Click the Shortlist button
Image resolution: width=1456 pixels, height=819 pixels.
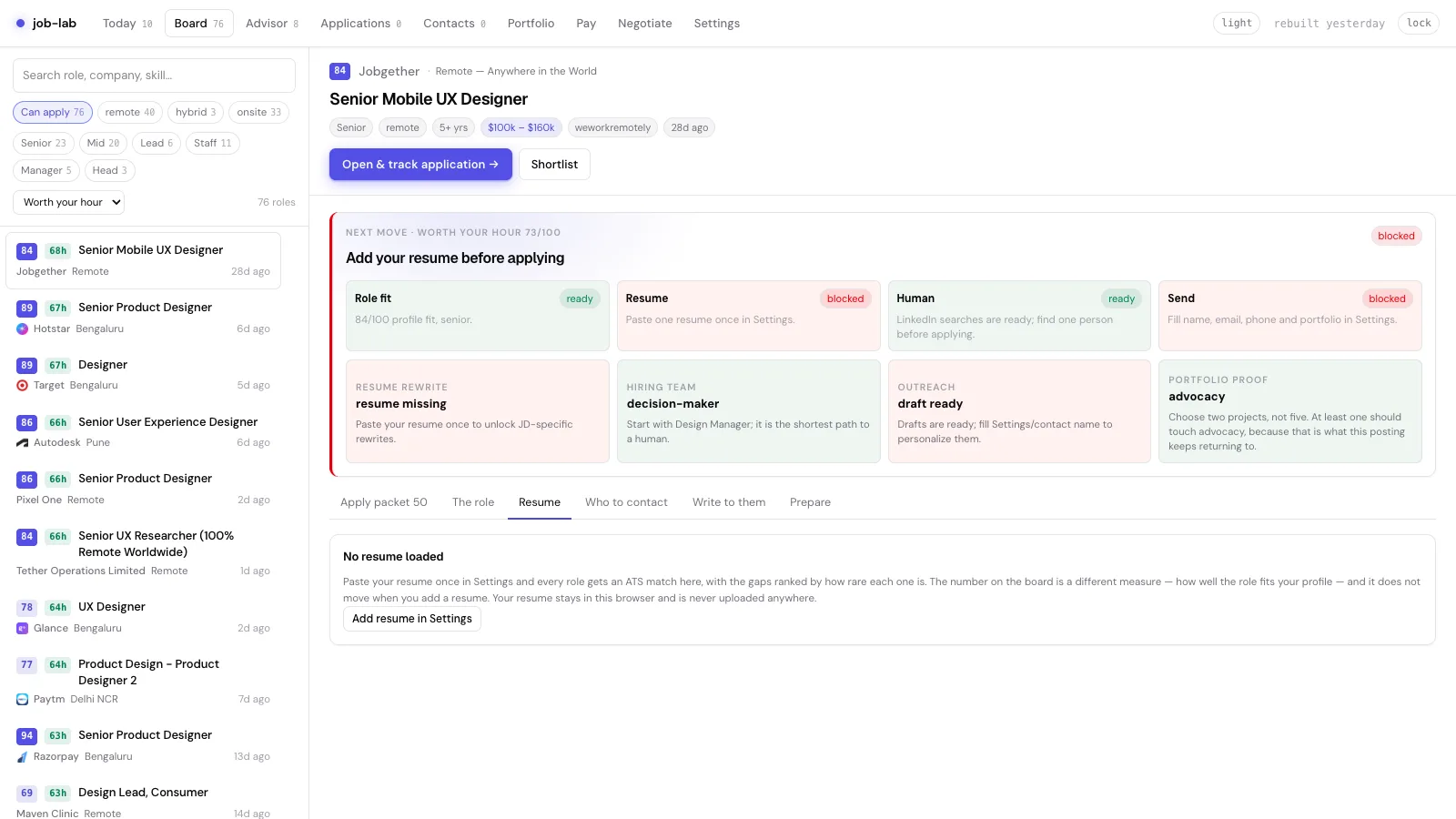[x=554, y=165]
